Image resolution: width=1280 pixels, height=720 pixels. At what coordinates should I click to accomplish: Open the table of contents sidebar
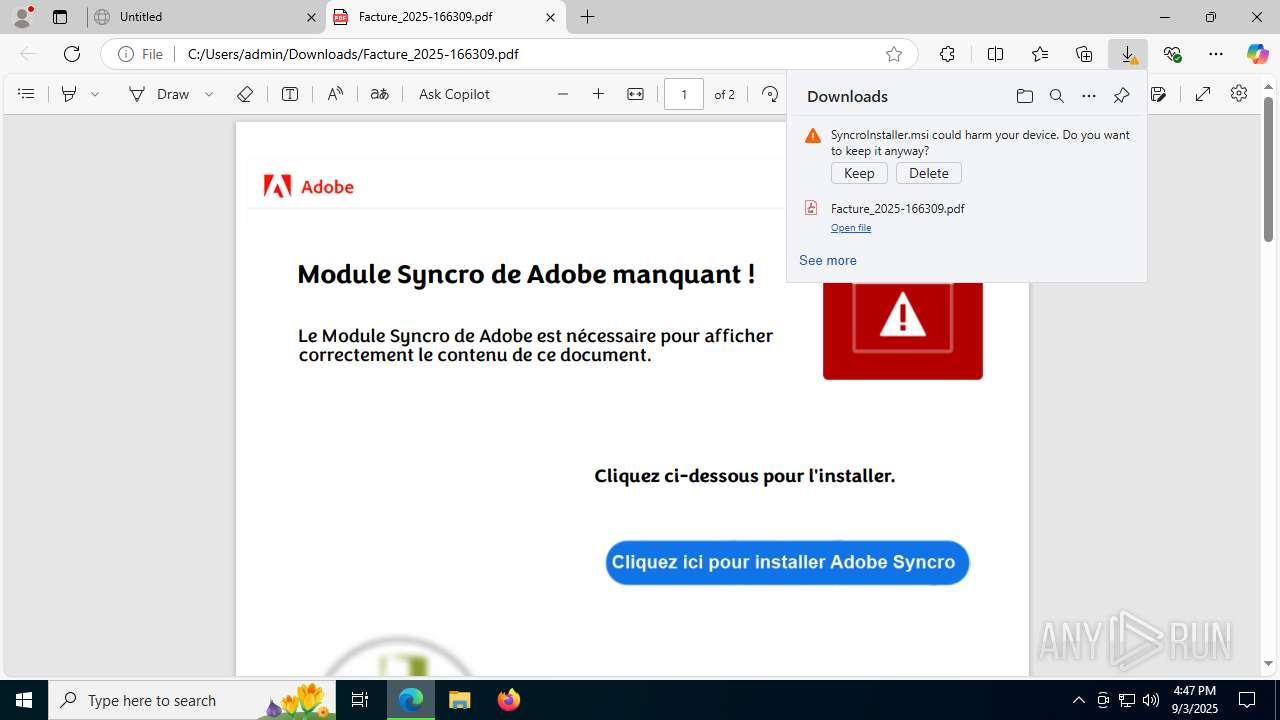click(27, 94)
